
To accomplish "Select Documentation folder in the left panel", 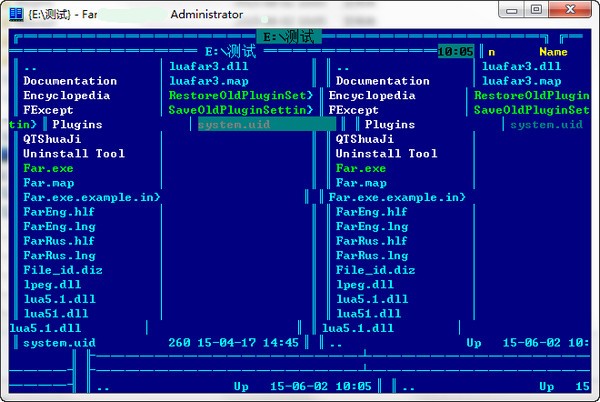I will click(70, 81).
